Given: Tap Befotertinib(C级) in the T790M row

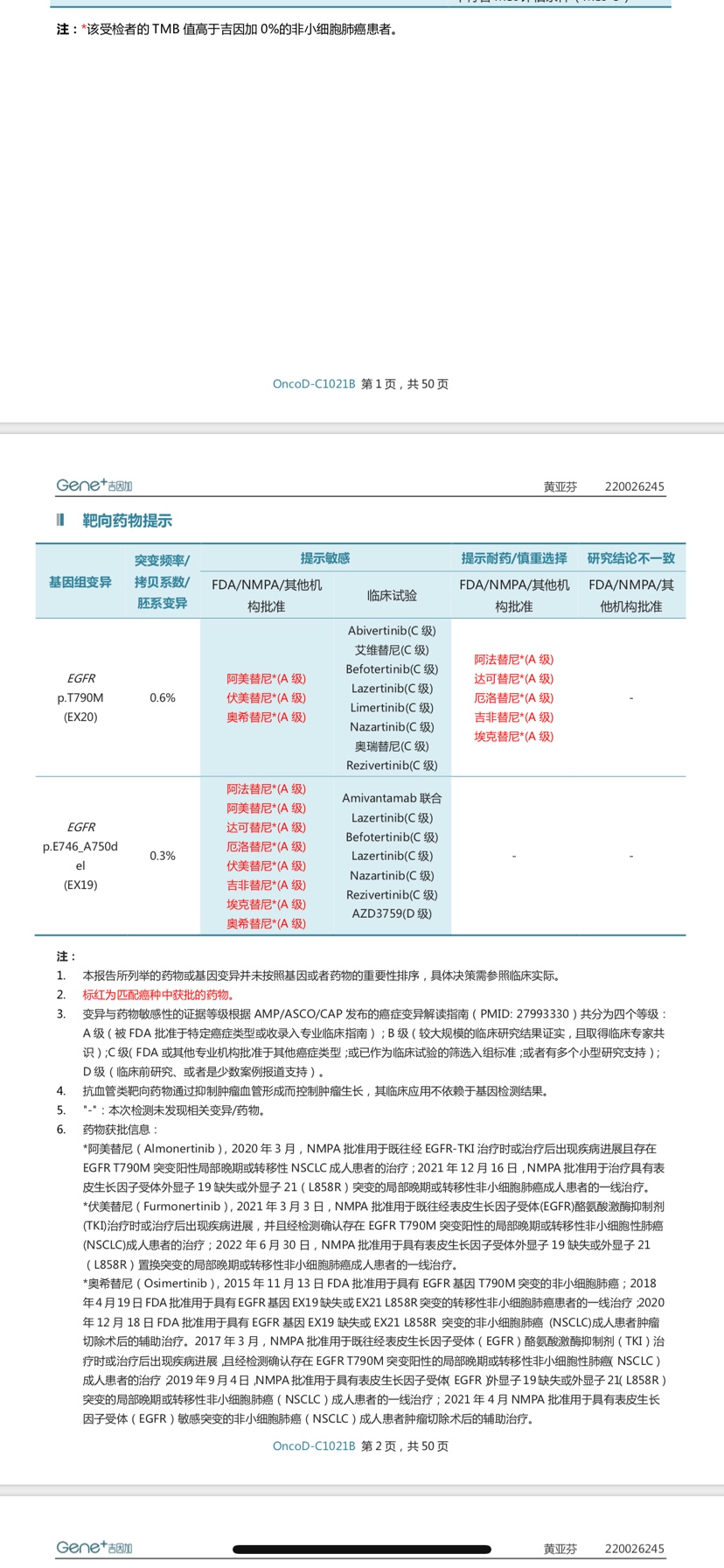Looking at the screenshot, I should 392,668.
